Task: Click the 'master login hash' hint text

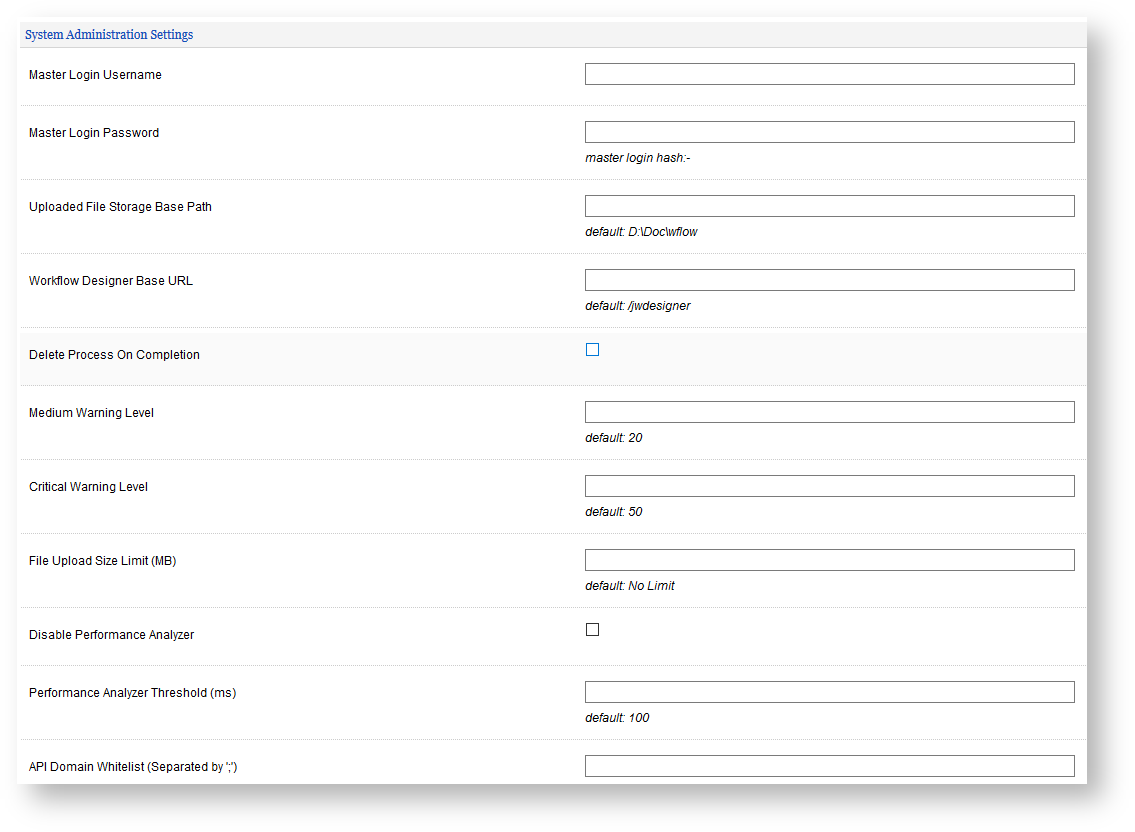Action: pos(638,158)
